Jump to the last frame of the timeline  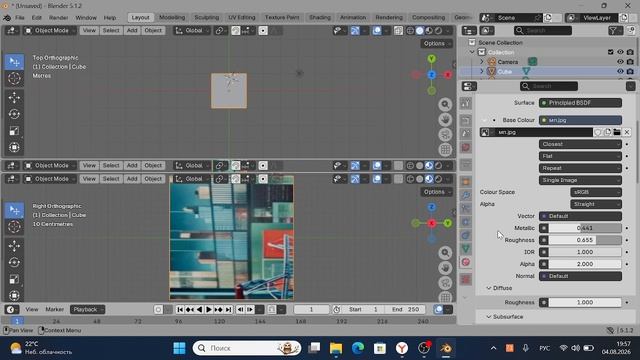point(228,310)
